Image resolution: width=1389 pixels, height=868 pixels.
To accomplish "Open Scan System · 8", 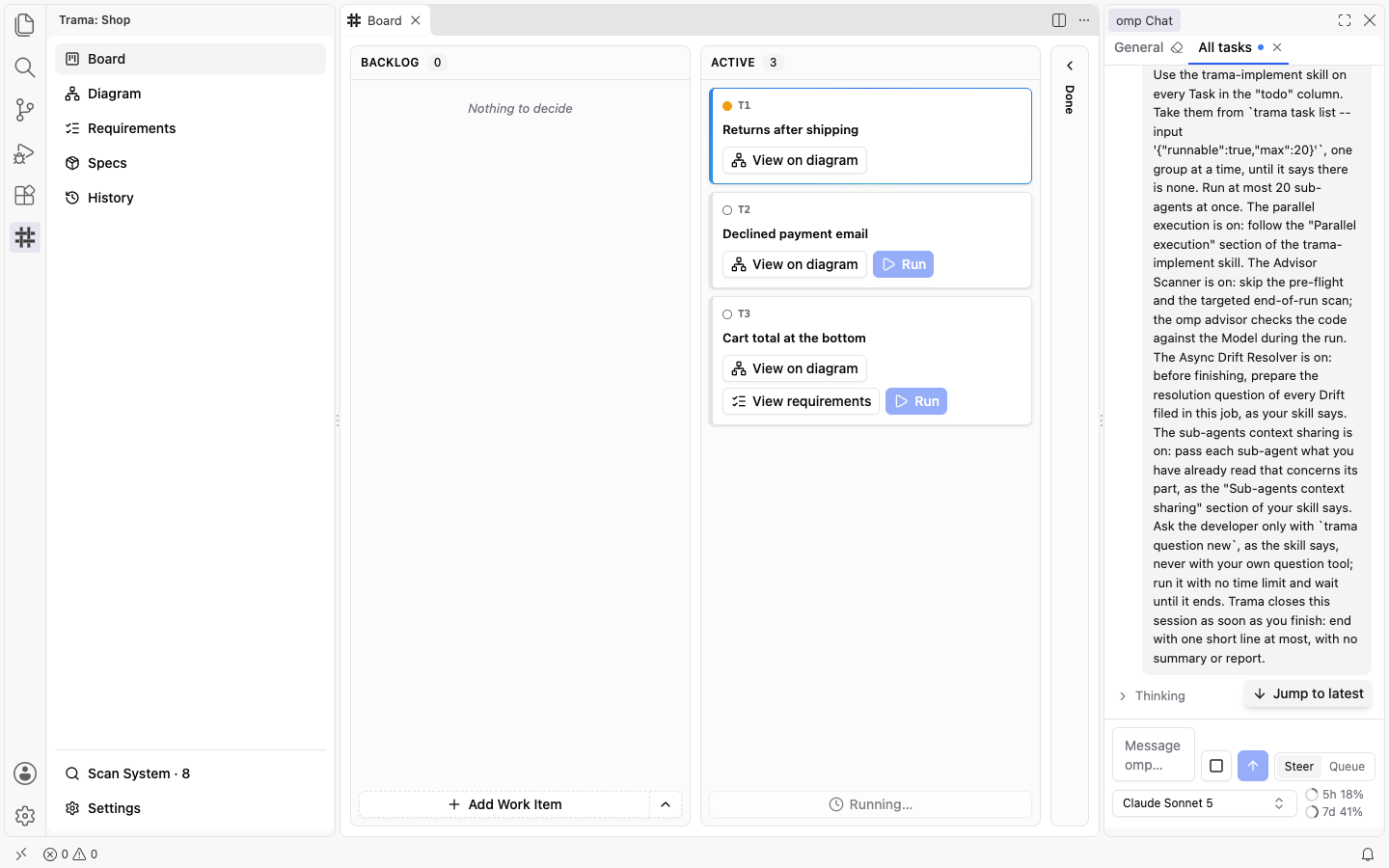I will [190, 773].
